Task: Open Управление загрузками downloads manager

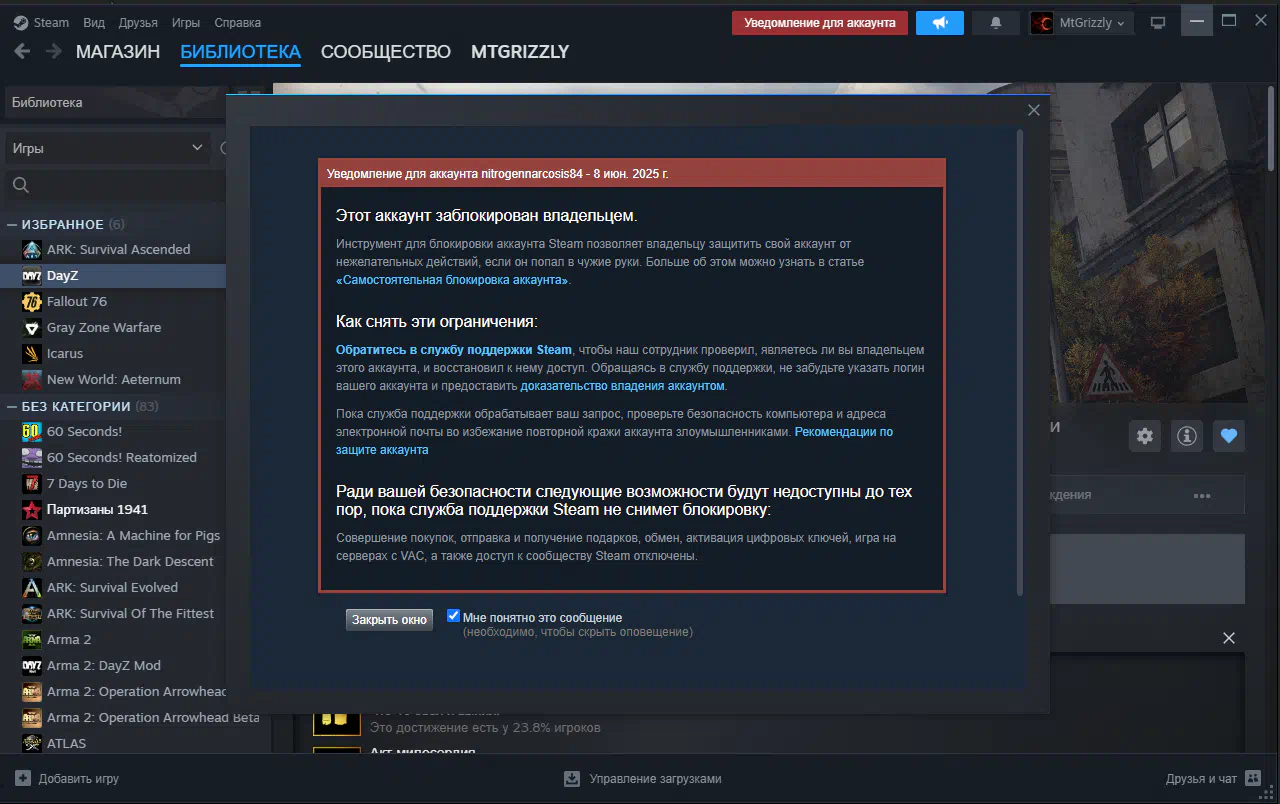Action: pyautogui.click(x=643, y=778)
